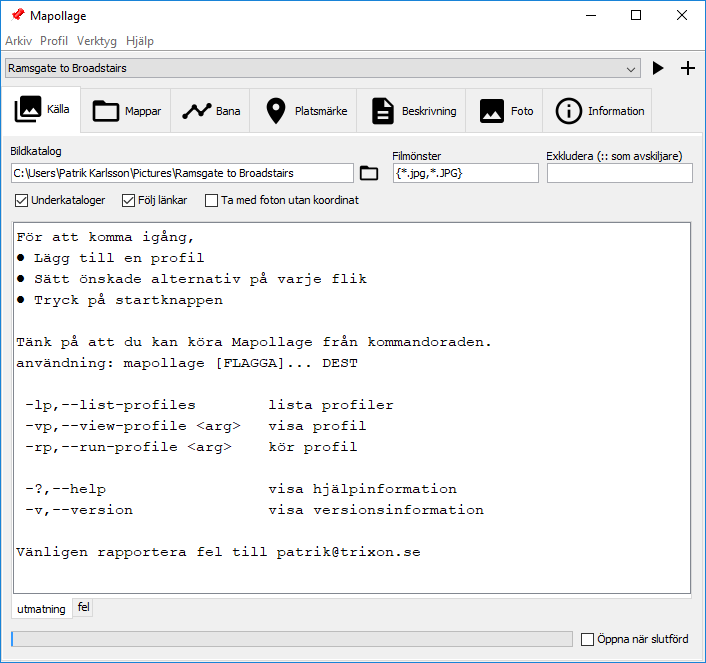The width and height of the screenshot is (706, 663).
Task: Click the Exkludera input field
Action: 620,173
